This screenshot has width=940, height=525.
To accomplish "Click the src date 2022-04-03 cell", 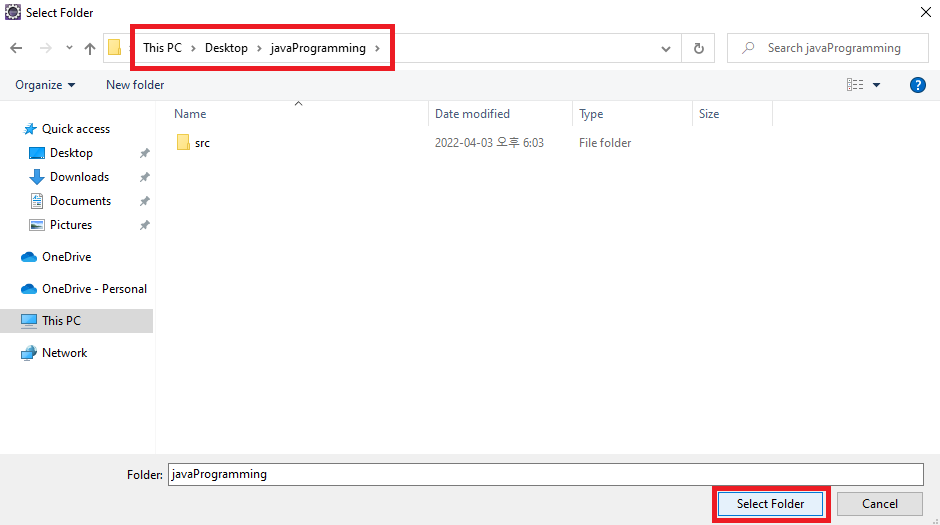I will (x=489, y=143).
